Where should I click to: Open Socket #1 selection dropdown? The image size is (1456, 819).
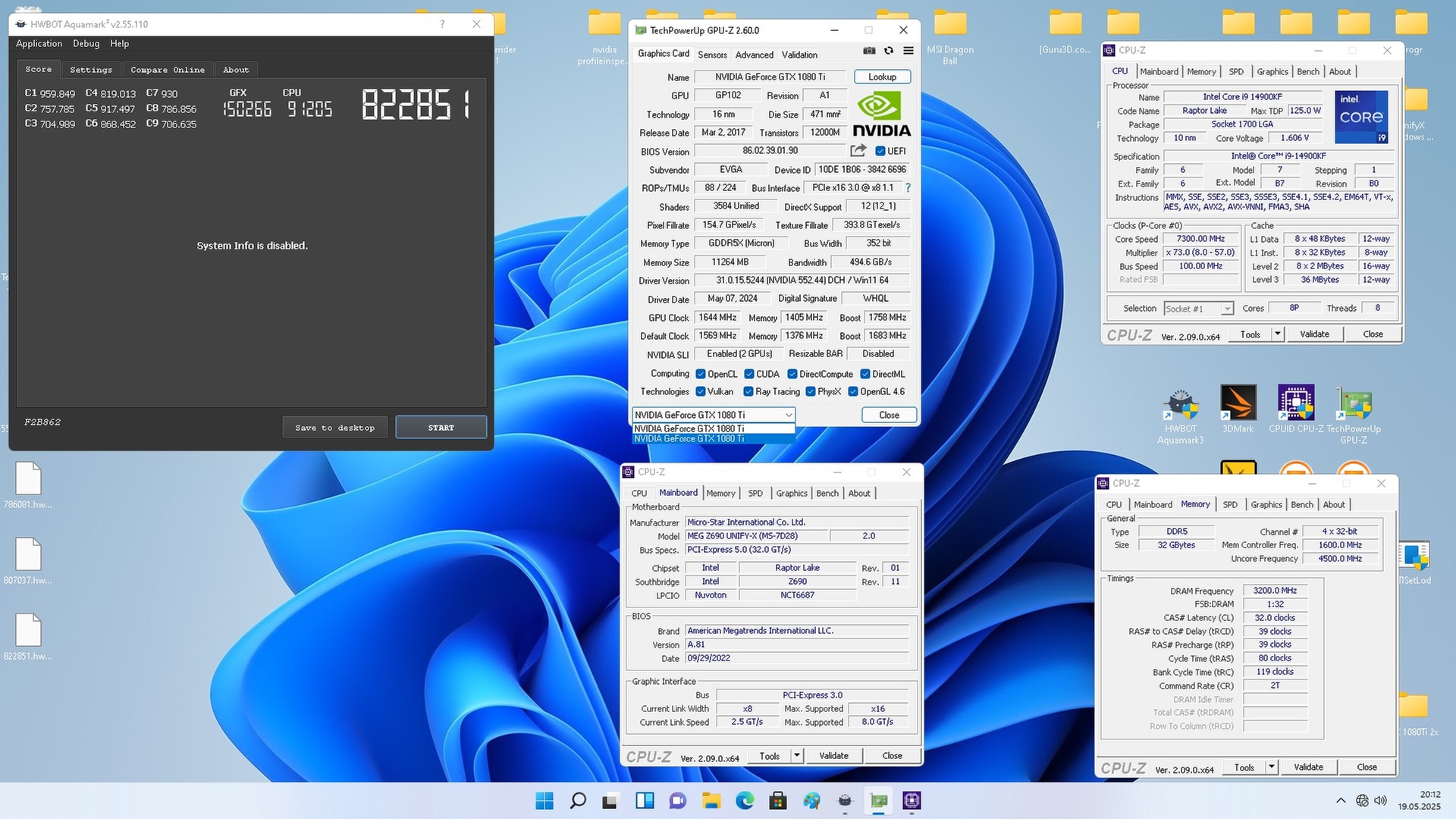click(1199, 309)
